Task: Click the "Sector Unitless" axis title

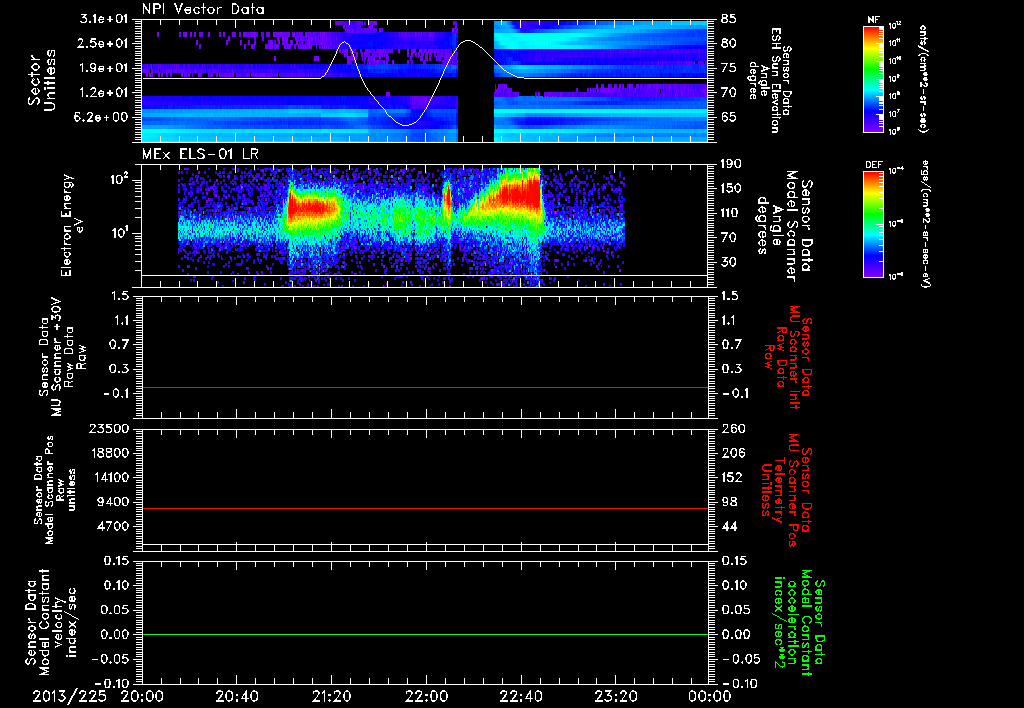Action: coord(42,80)
